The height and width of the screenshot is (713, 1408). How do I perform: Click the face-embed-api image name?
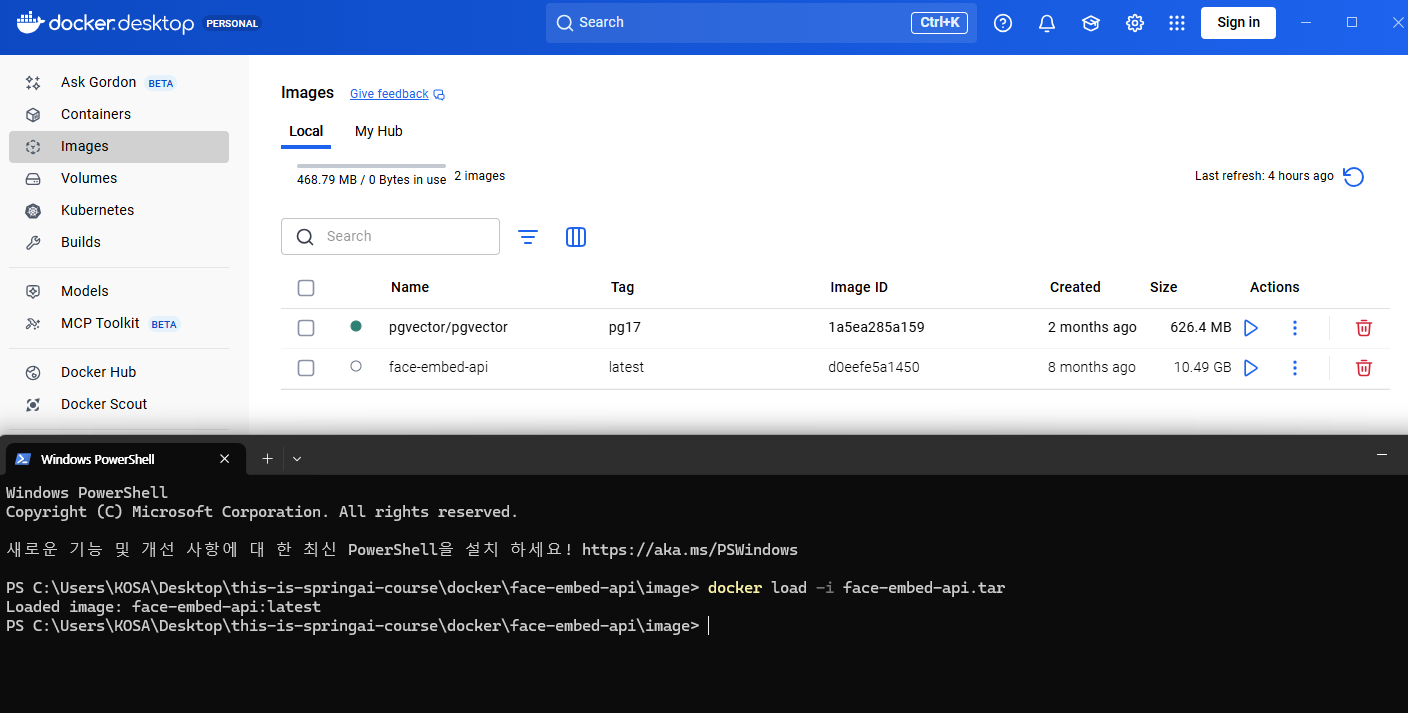(x=438, y=367)
